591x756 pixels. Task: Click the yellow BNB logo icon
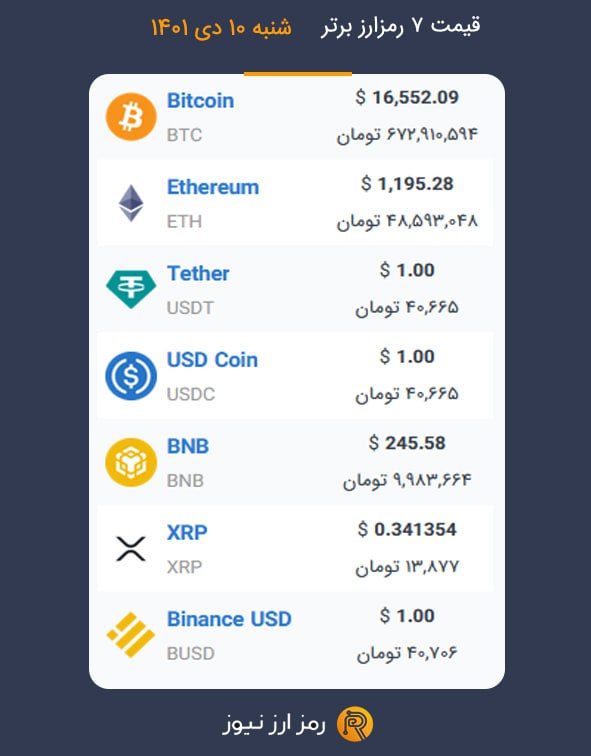[131, 462]
